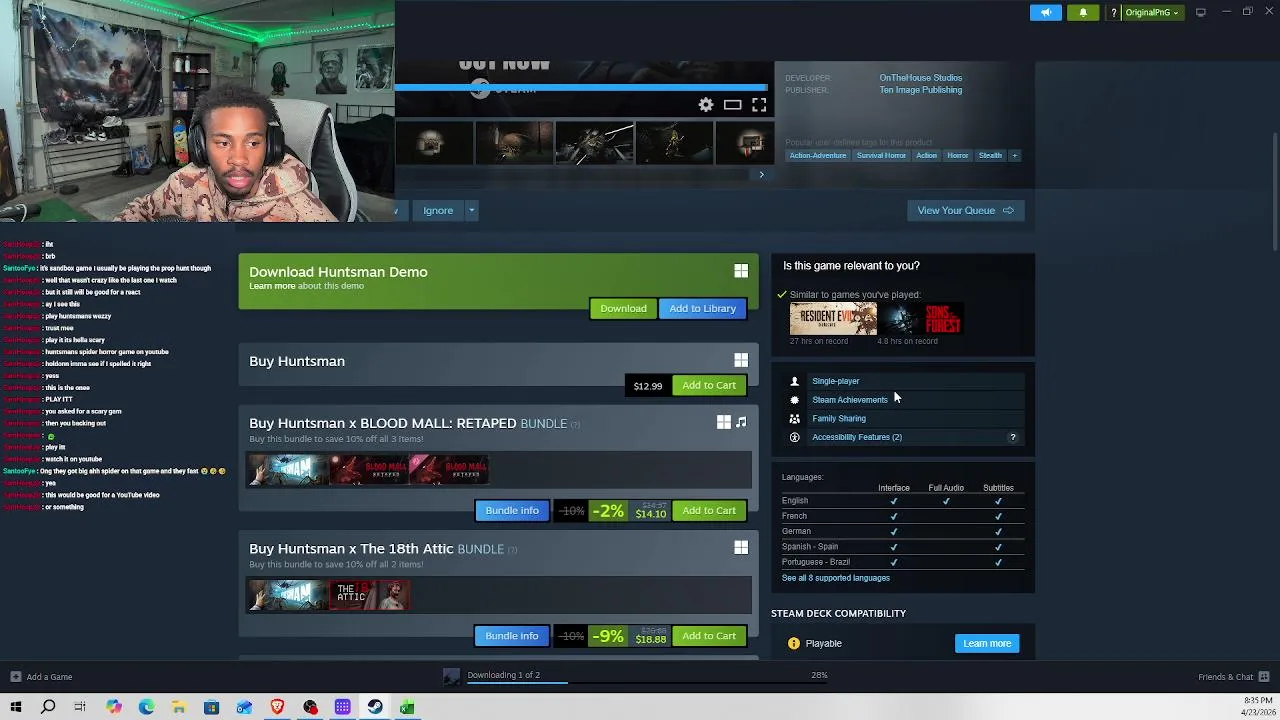Image resolution: width=1280 pixels, height=720 pixels.
Task: Open bundle help (?) next to BLOOD MALL
Action: click(x=574, y=424)
